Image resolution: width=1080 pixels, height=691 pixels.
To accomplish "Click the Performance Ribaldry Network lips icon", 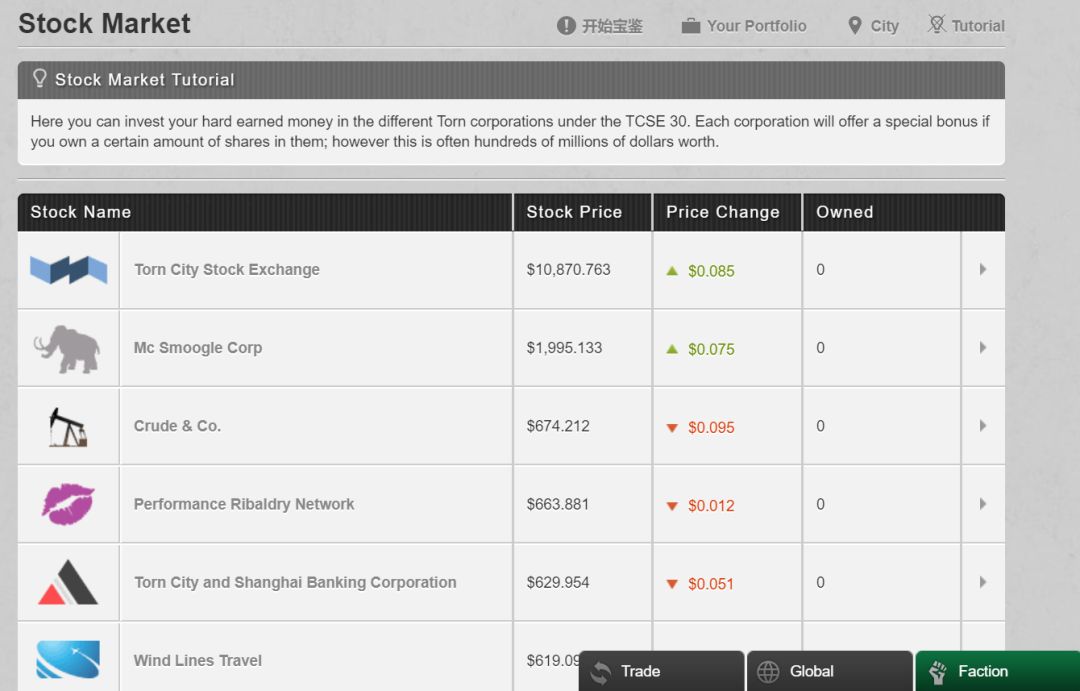I will 68,504.
